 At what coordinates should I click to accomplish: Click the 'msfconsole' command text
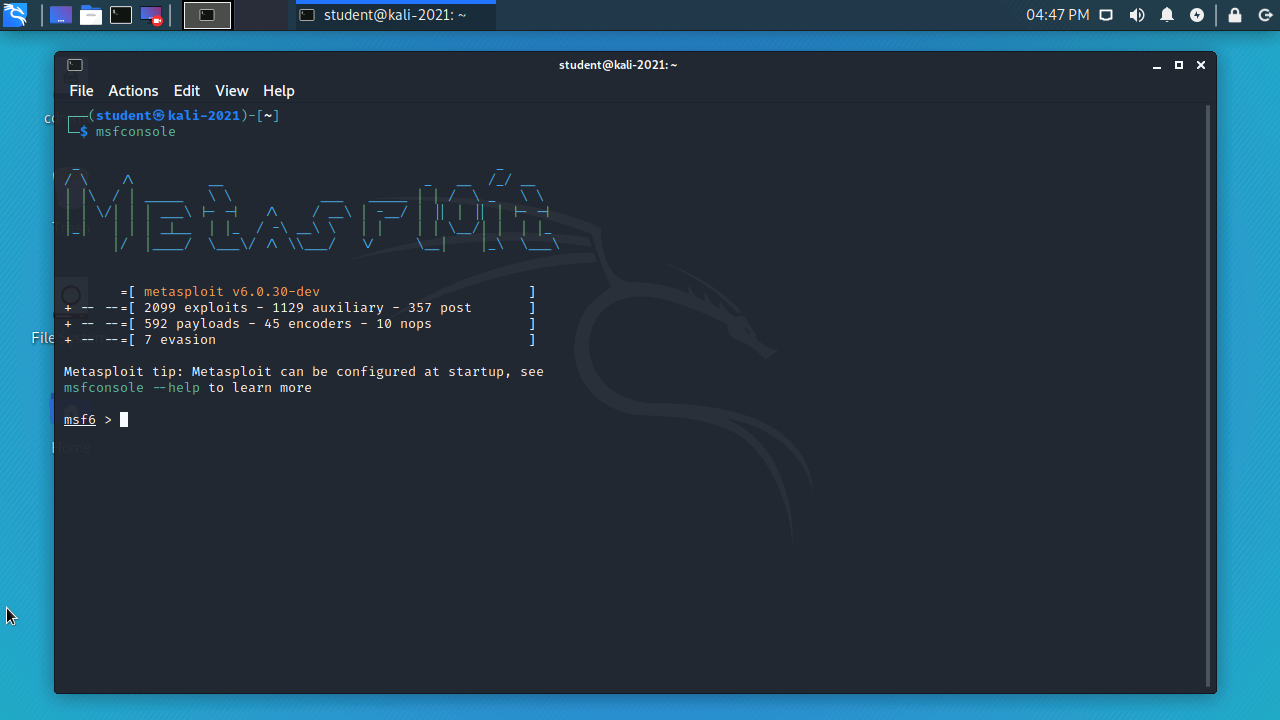click(136, 132)
